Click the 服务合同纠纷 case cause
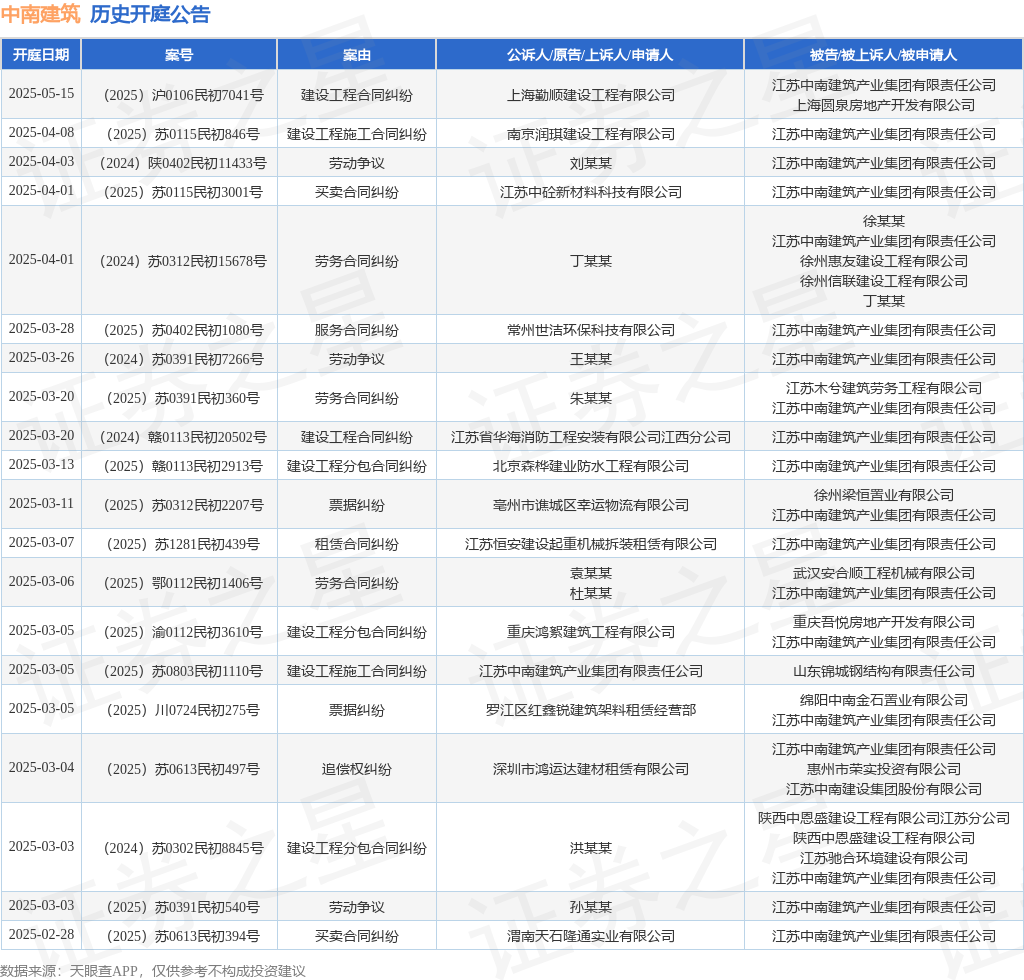This screenshot has height=980, width=1024. [357, 330]
